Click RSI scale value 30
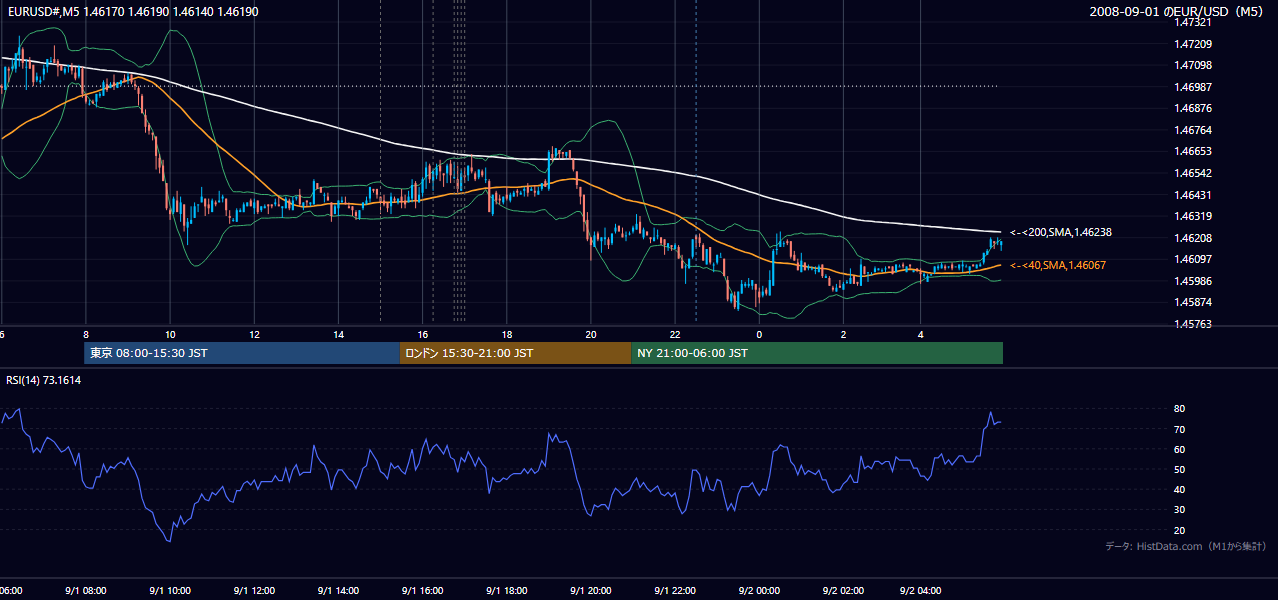Image resolution: width=1278 pixels, height=600 pixels. coord(1180,510)
